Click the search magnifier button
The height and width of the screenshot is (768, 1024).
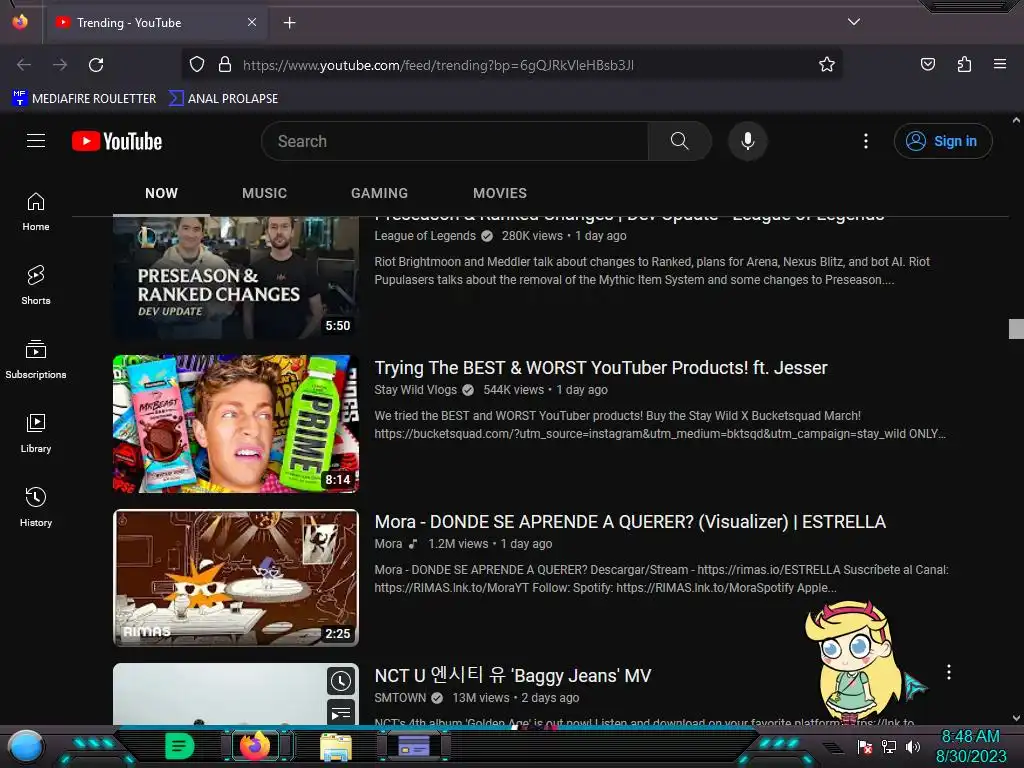coord(679,141)
